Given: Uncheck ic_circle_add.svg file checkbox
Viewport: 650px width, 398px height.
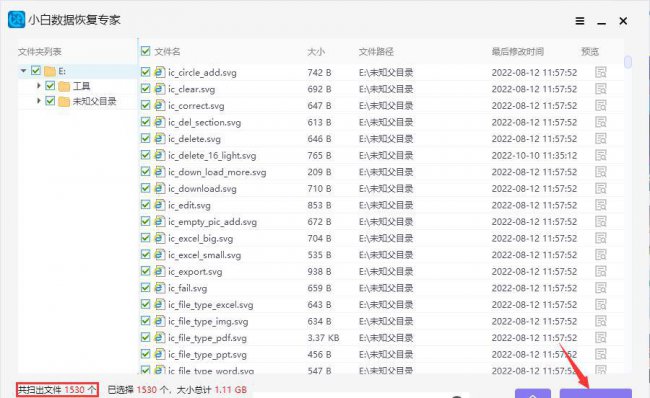Looking at the screenshot, I should pyautogui.click(x=146, y=72).
